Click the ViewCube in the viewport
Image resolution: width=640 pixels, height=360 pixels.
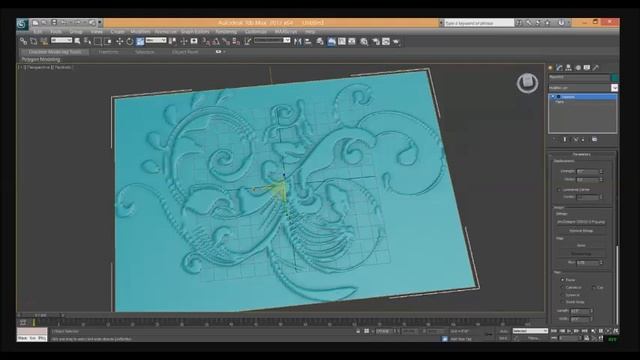click(527, 83)
